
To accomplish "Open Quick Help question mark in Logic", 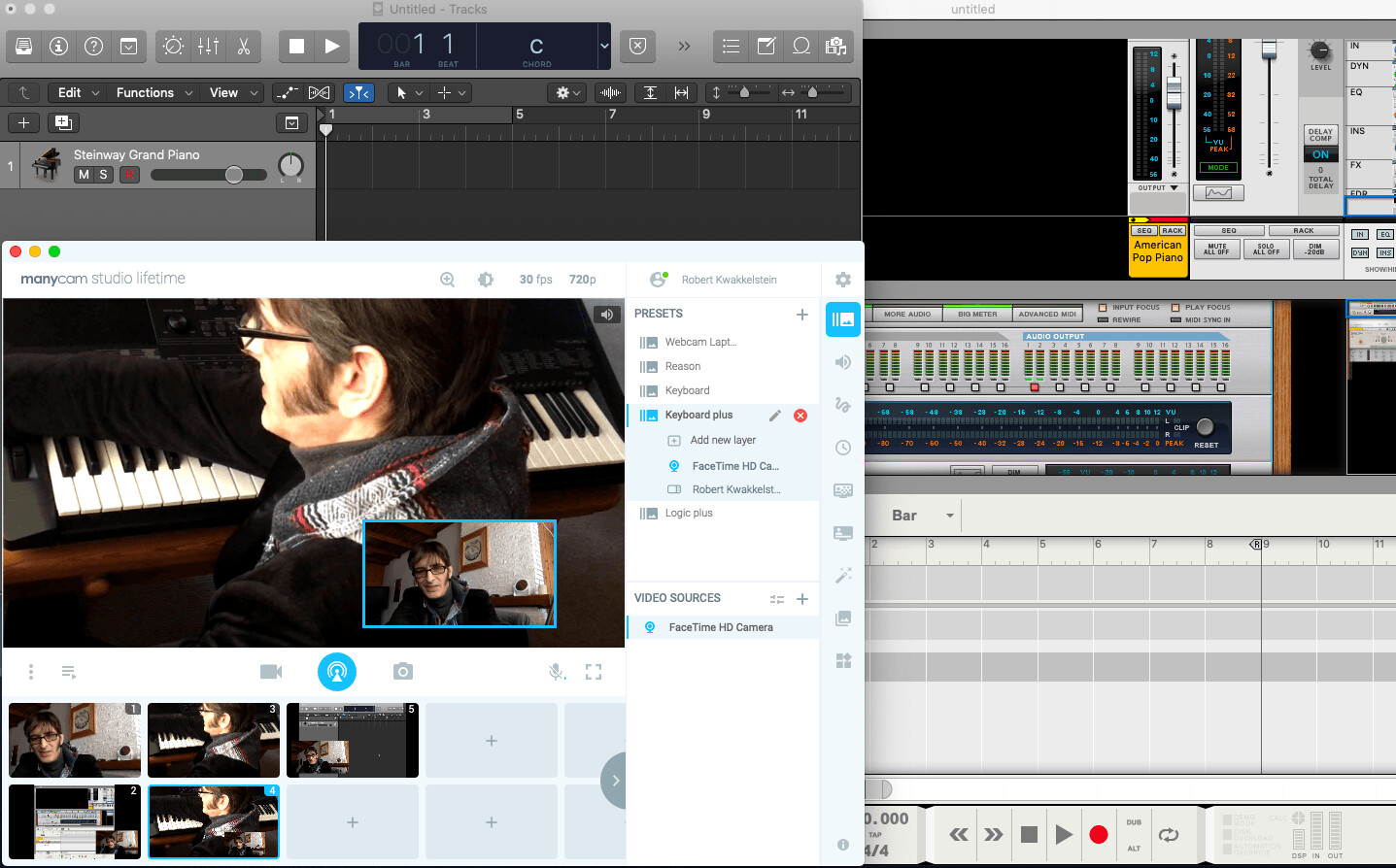I will [x=93, y=46].
